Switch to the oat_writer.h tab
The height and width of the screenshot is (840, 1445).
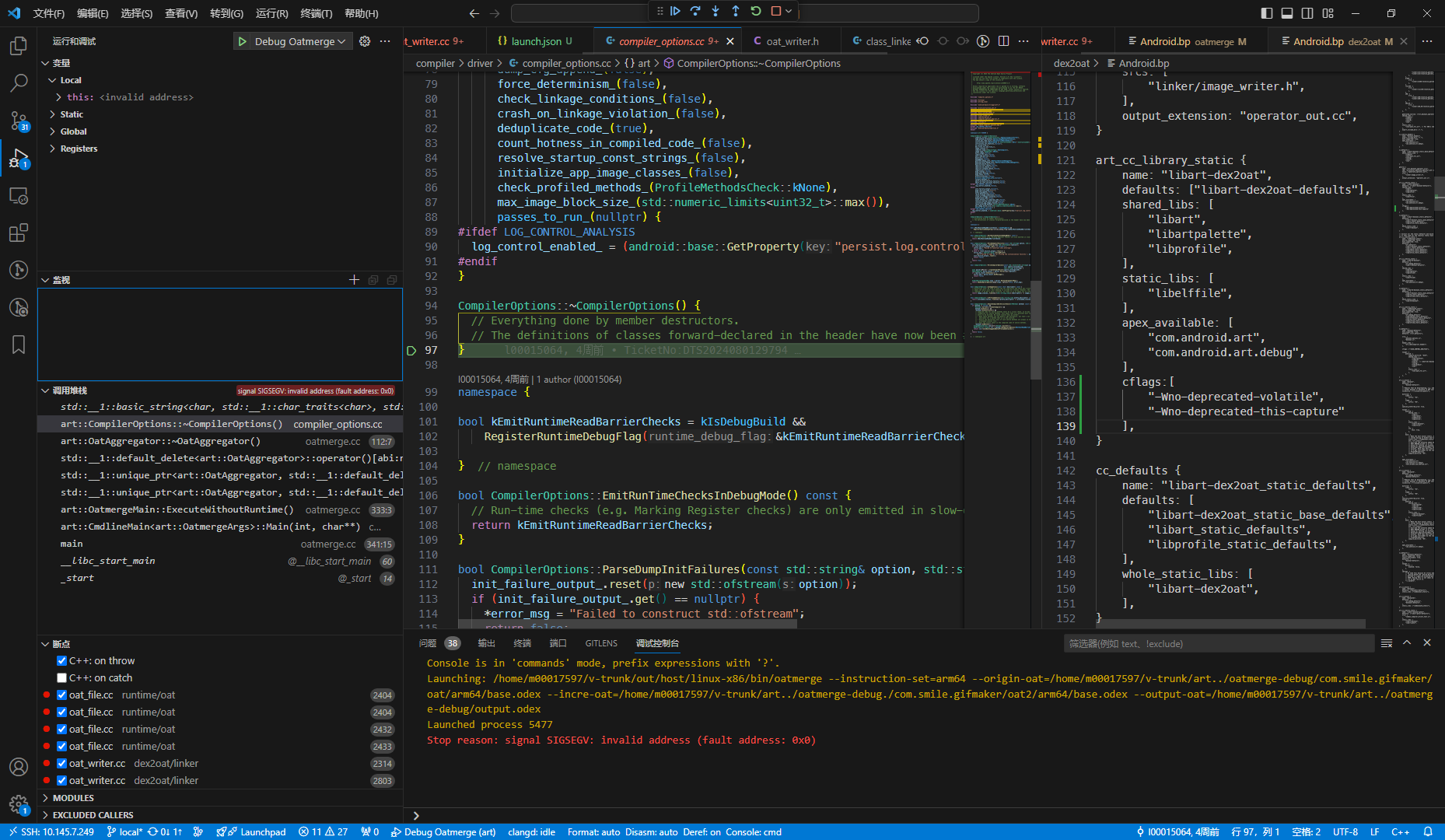coord(792,40)
